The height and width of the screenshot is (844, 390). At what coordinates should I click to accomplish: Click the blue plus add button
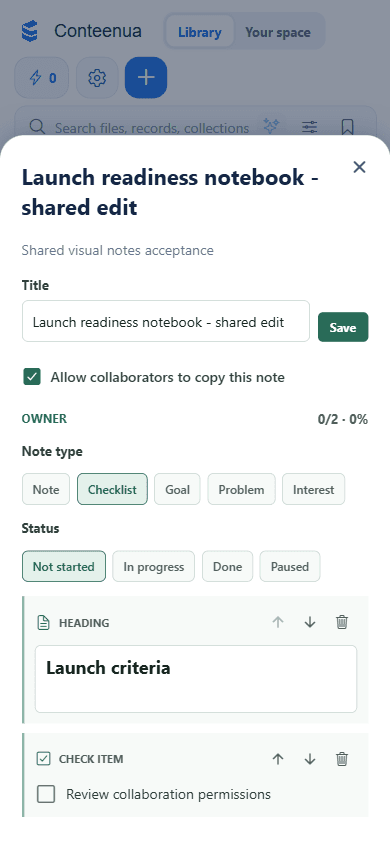[x=146, y=78]
